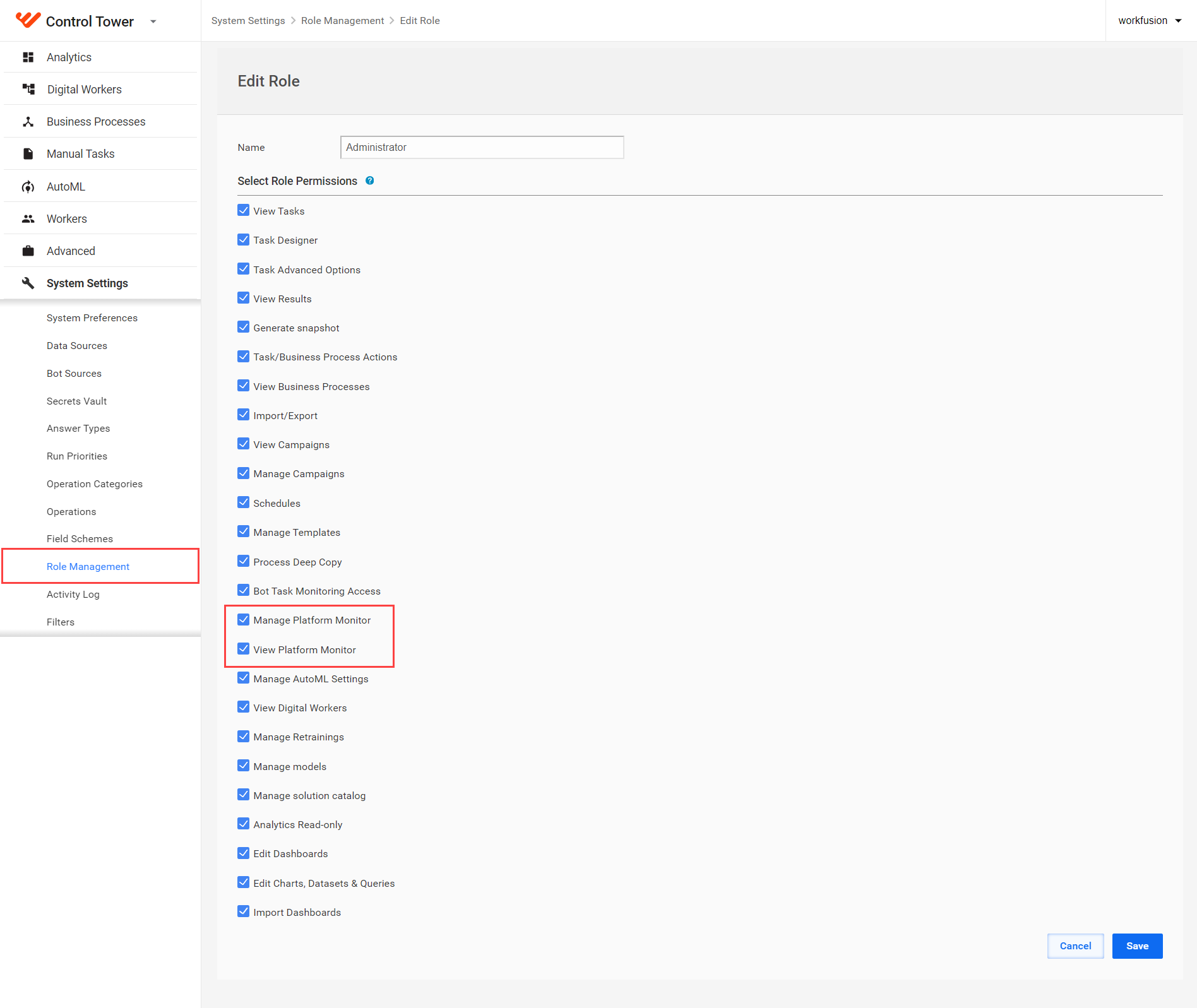Toggle Import/Export checkbox
The image size is (1197, 1008).
click(244, 415)
